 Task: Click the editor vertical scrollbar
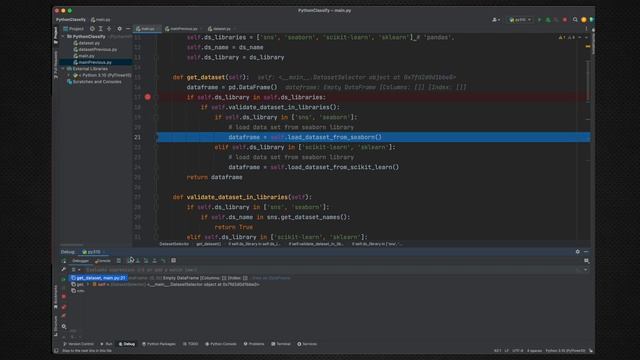(588, 82)
